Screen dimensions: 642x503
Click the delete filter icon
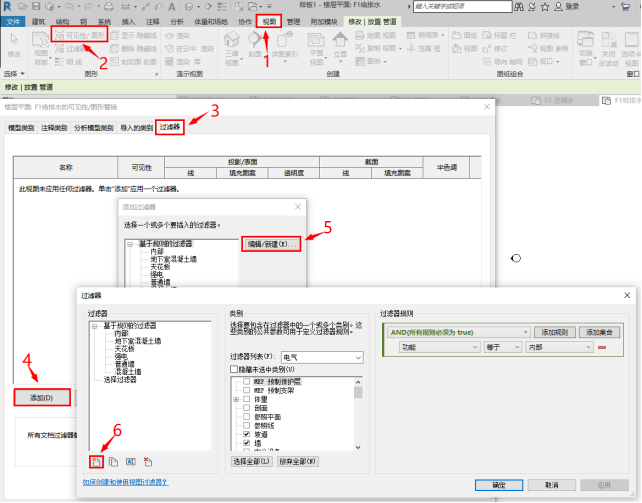tap(148, 462)
